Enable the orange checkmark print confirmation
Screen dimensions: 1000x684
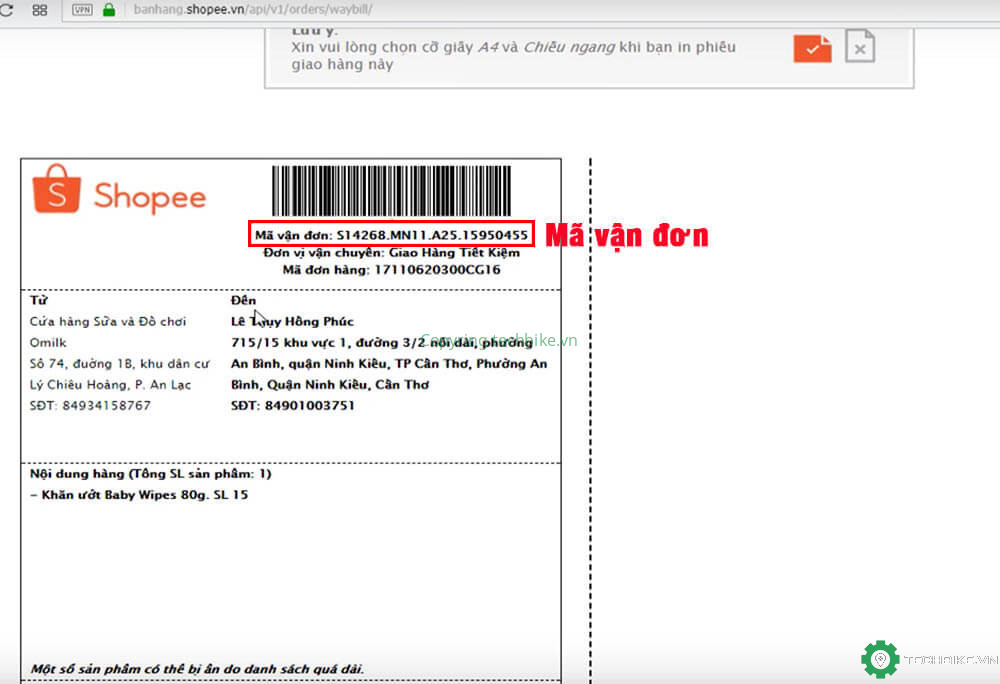click(812, 47)
